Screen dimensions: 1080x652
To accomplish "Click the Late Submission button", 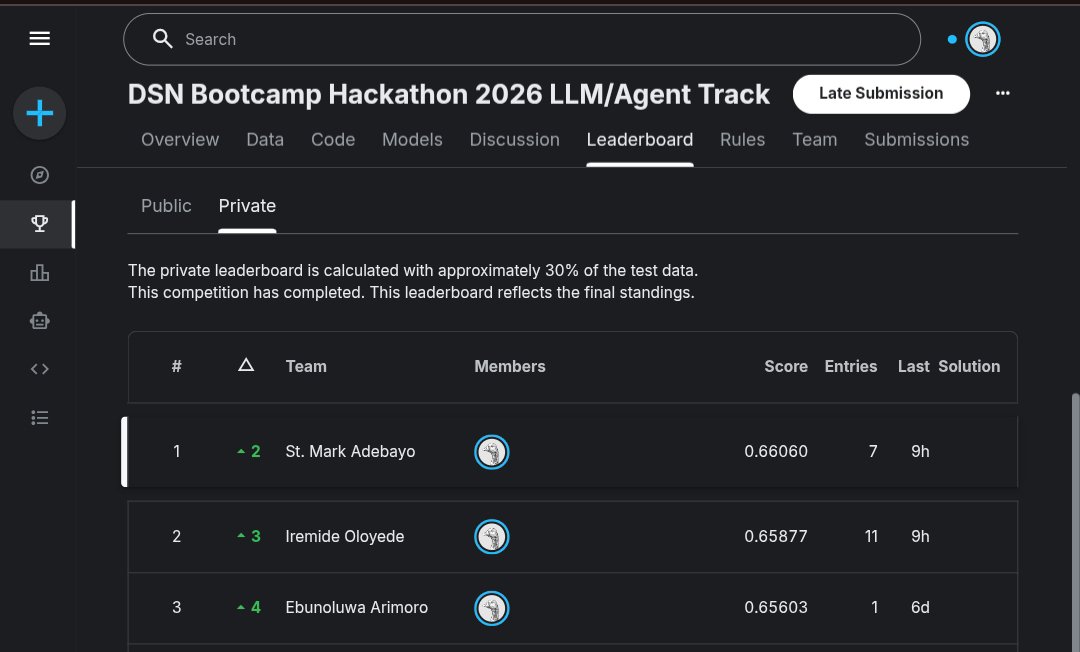I will pos(881,94).
